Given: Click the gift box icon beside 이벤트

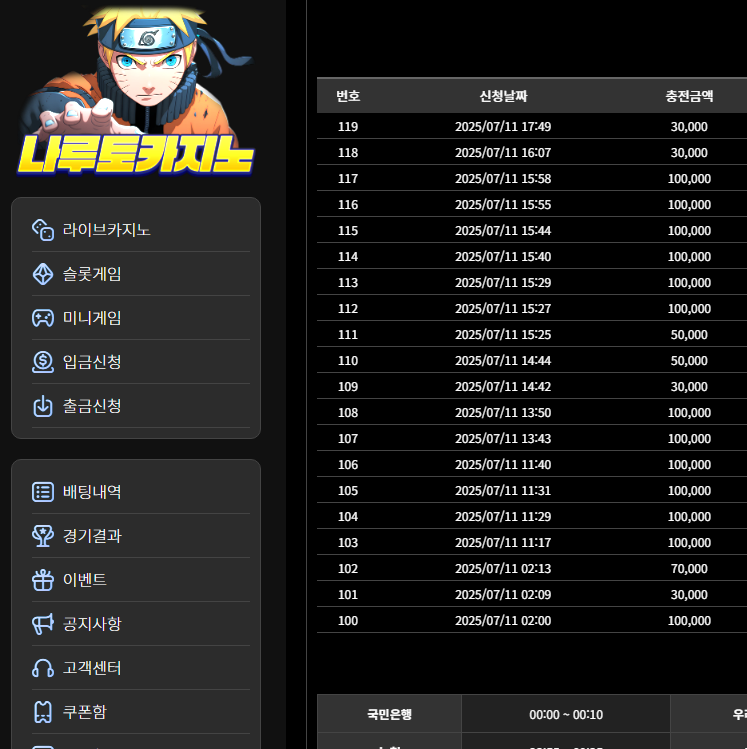Looking at the screenshot, I should point(43,580).
